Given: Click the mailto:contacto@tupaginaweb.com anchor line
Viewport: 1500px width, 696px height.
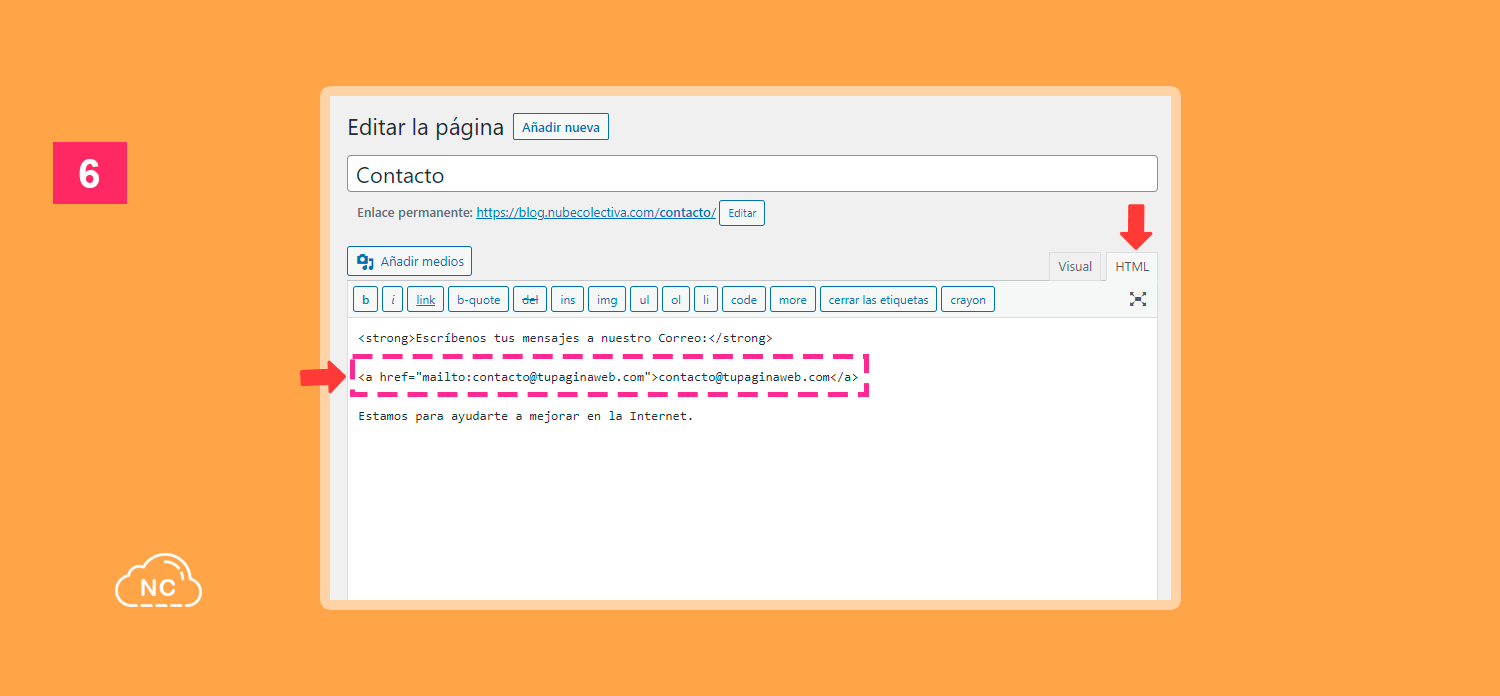Looking at the screenshot, I should pyautogui.click(x=608, y=377).
